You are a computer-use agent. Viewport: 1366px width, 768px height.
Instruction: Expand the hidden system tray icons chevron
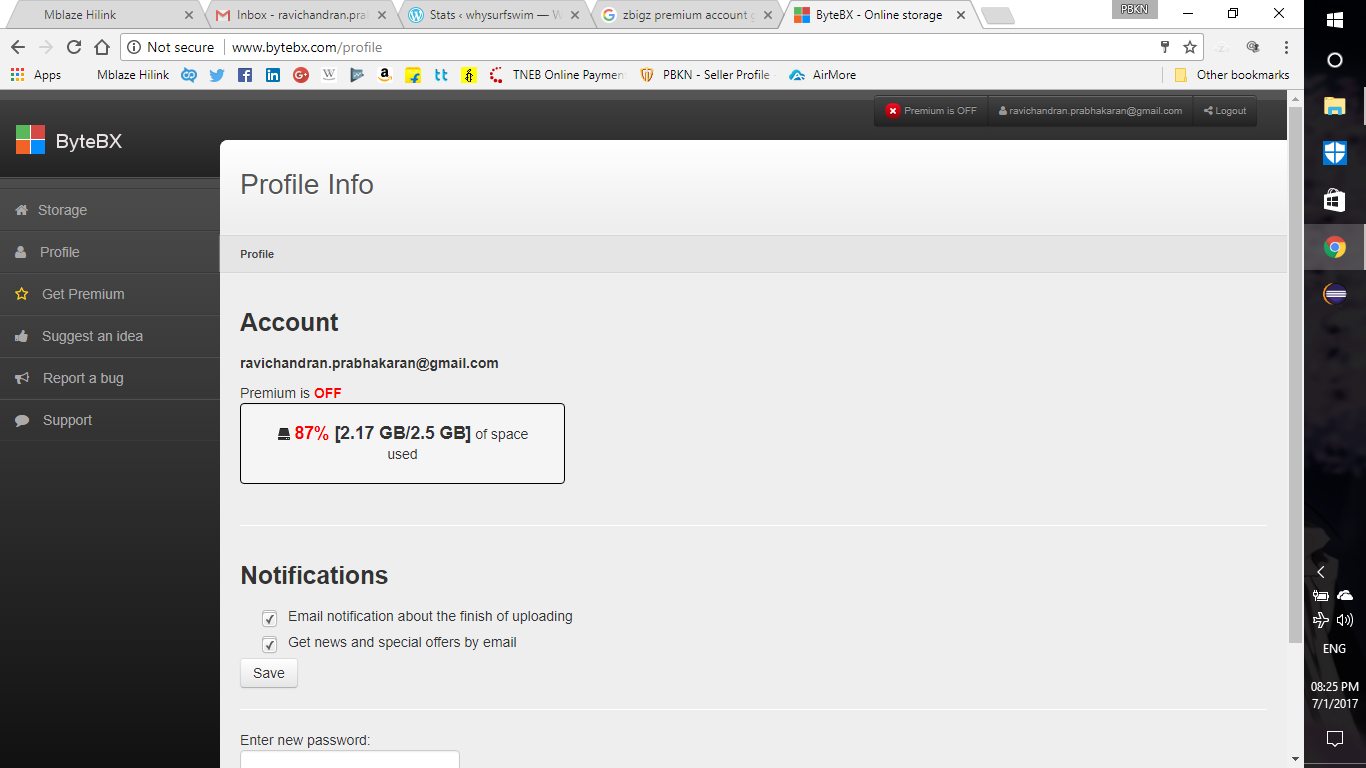point(1321,572)
